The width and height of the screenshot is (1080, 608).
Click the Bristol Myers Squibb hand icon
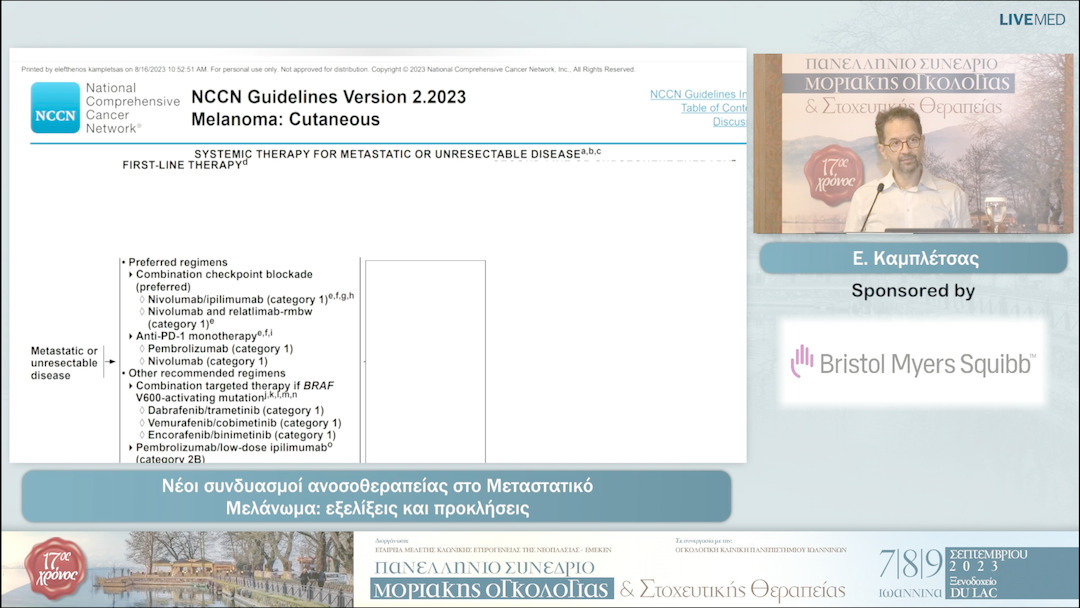[x=802, y=361]
